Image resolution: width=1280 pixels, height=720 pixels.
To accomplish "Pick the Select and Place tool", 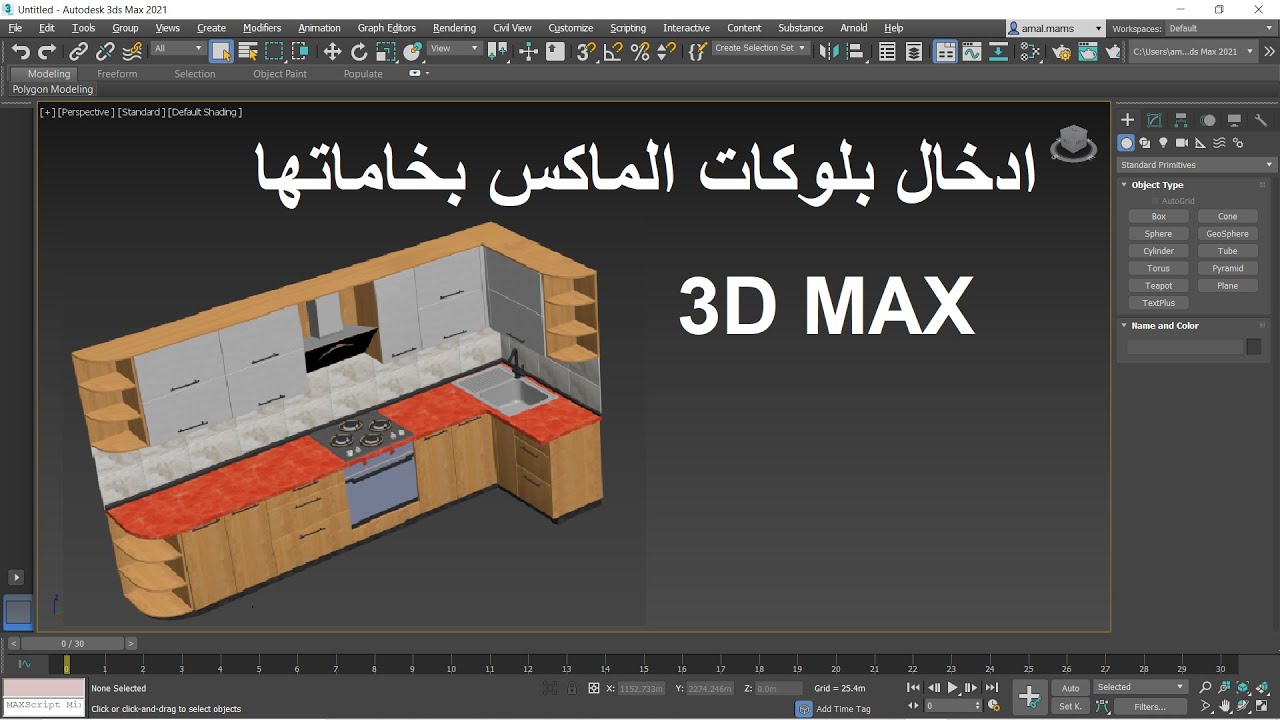I will tap(412, 52).
